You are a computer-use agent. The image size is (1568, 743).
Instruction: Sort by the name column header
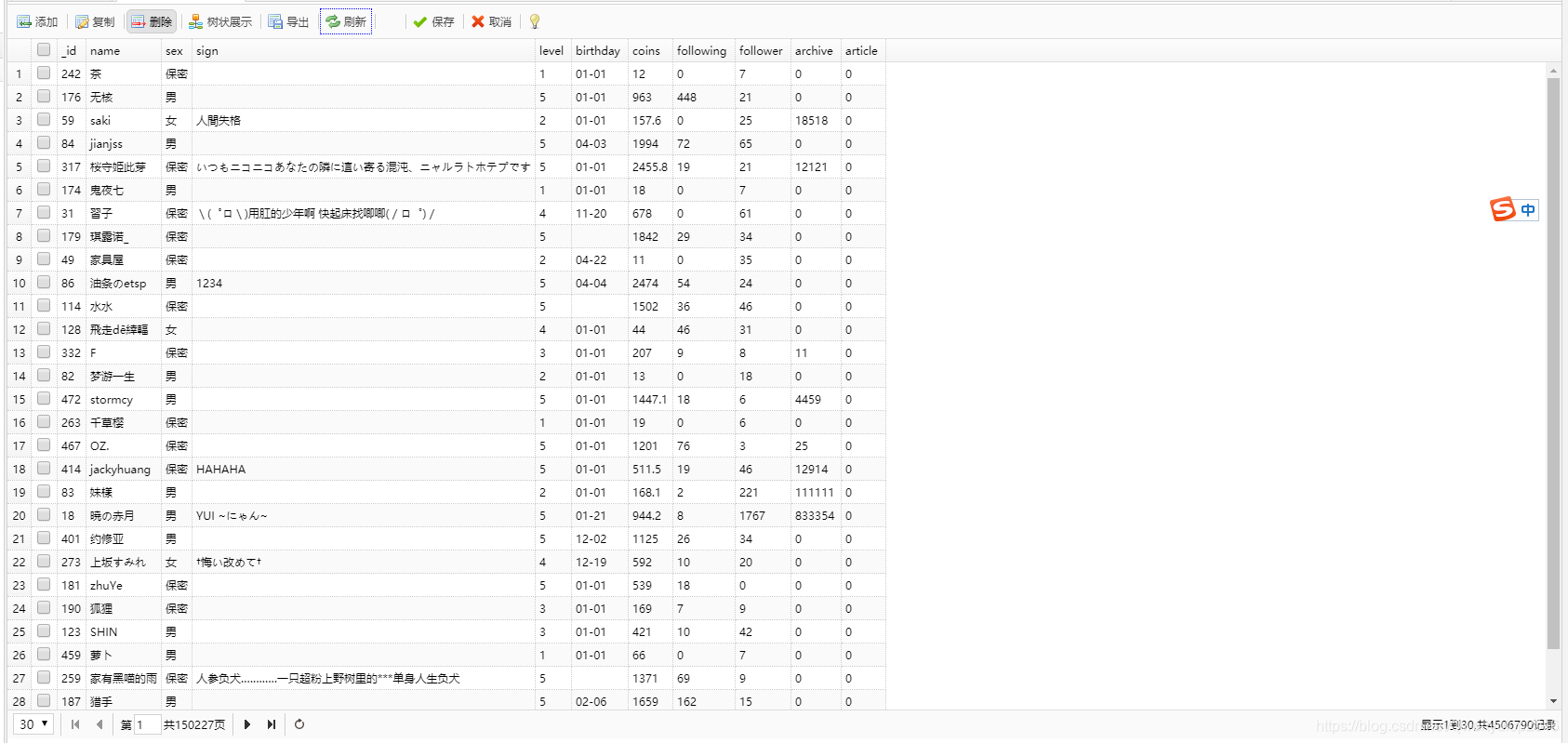[x=124, y=50]
